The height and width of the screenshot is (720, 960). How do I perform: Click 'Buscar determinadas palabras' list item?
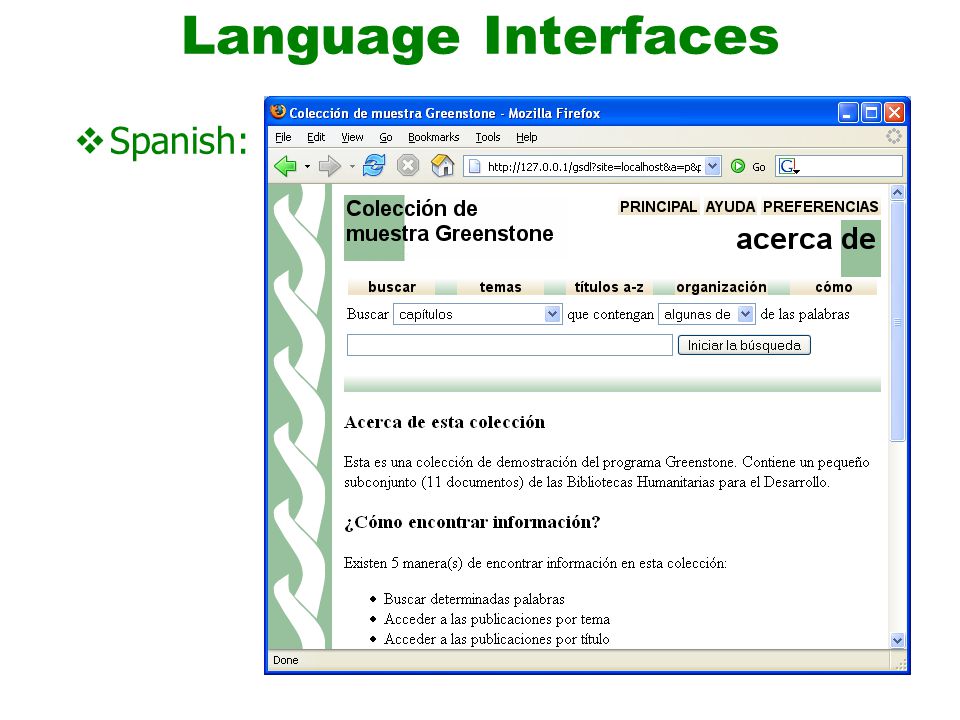click(474, 599)
